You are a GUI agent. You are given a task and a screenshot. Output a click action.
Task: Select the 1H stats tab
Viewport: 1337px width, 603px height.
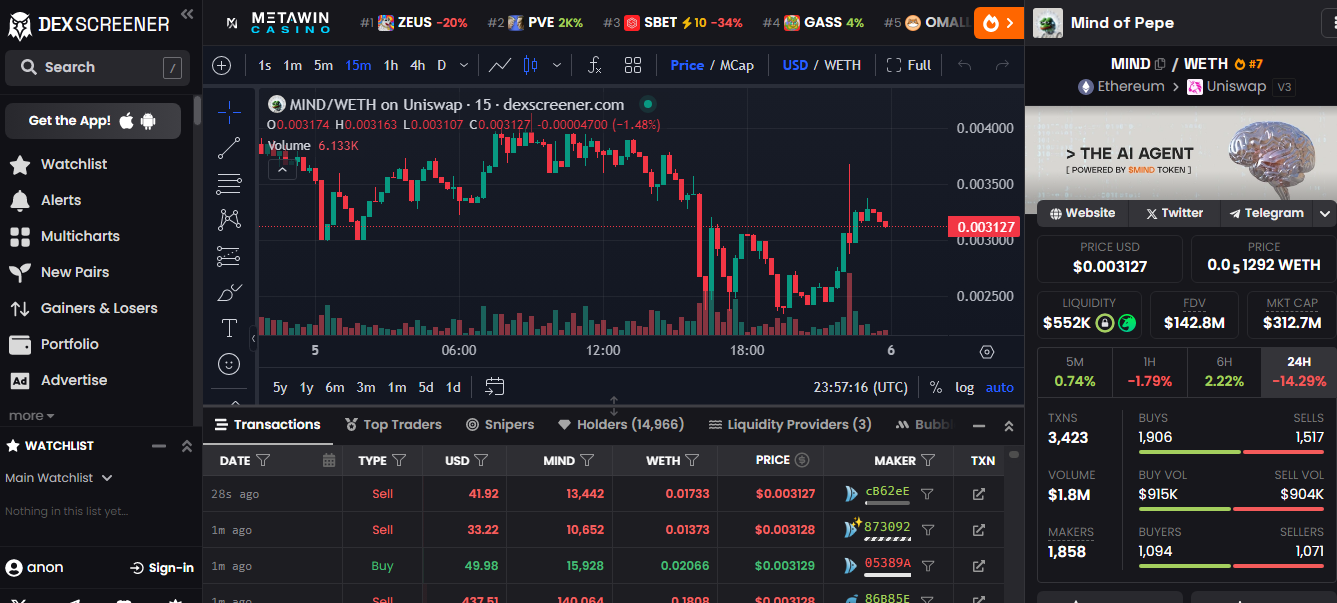pyautogui.click(x=1149, y=372)
